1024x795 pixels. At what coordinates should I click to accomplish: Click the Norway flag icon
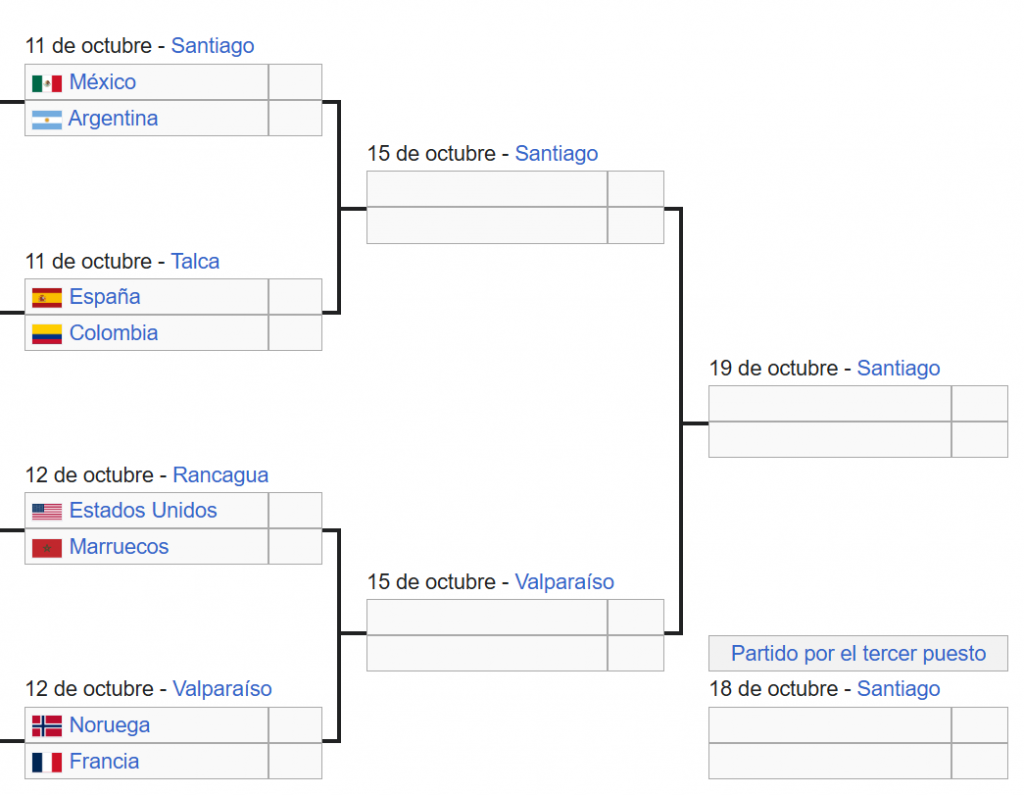coord(46,726)
